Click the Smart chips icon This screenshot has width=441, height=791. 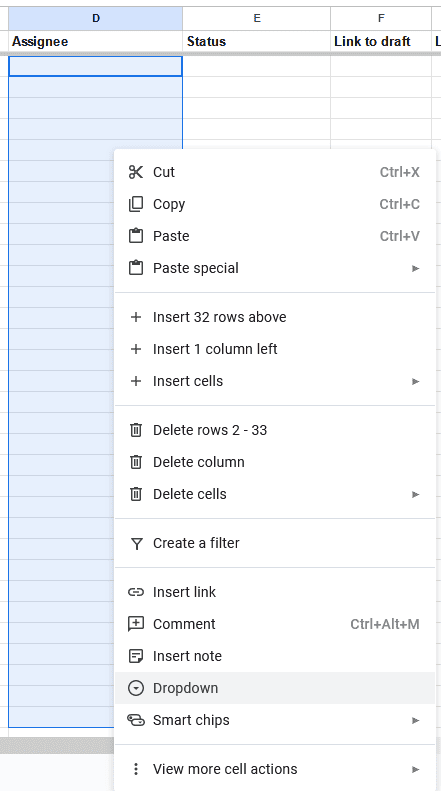click(136, 720)
